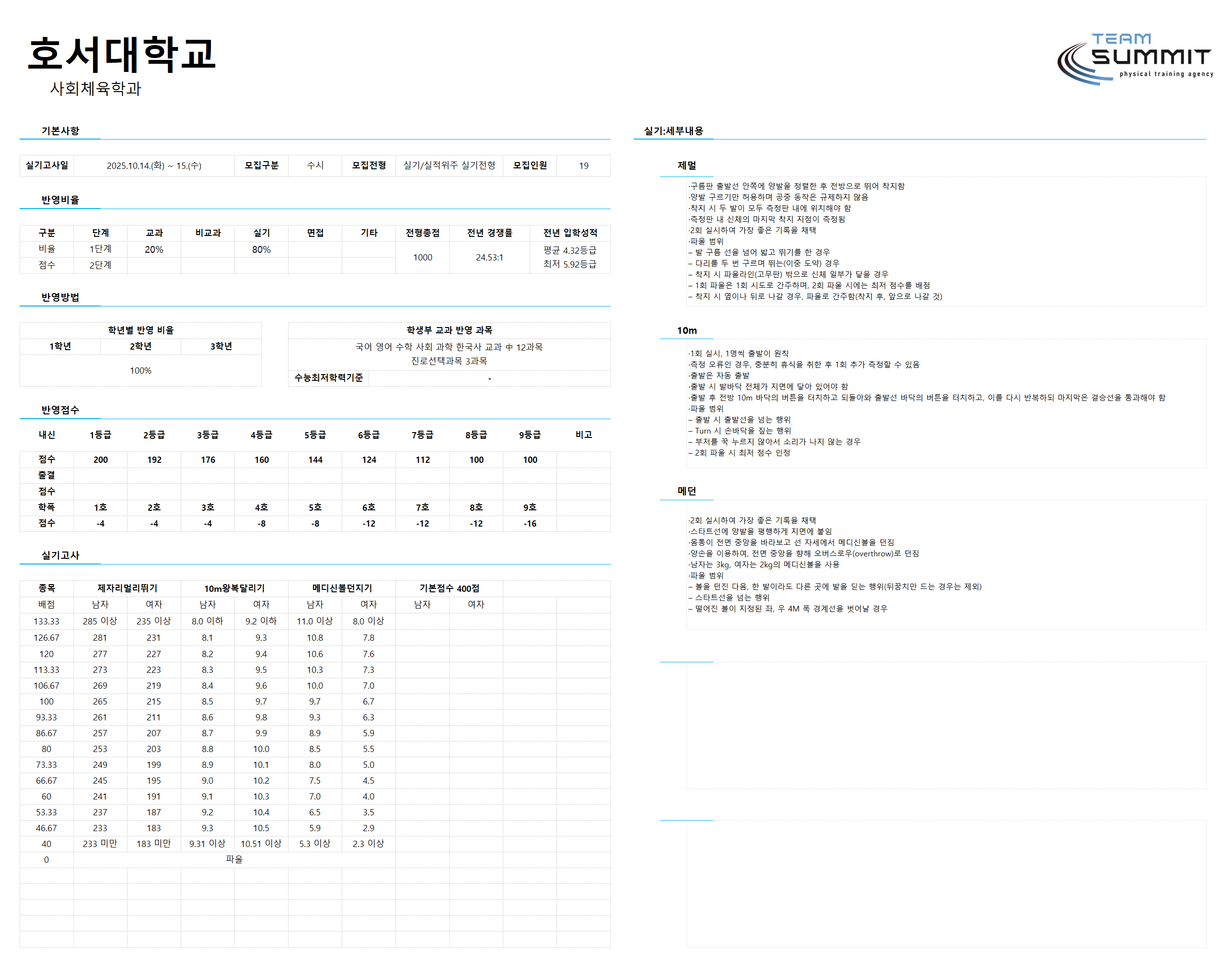Select the 제자리멀리뛰기 event header
This screenshot has height=964, width=1232.
pos(128,588)
